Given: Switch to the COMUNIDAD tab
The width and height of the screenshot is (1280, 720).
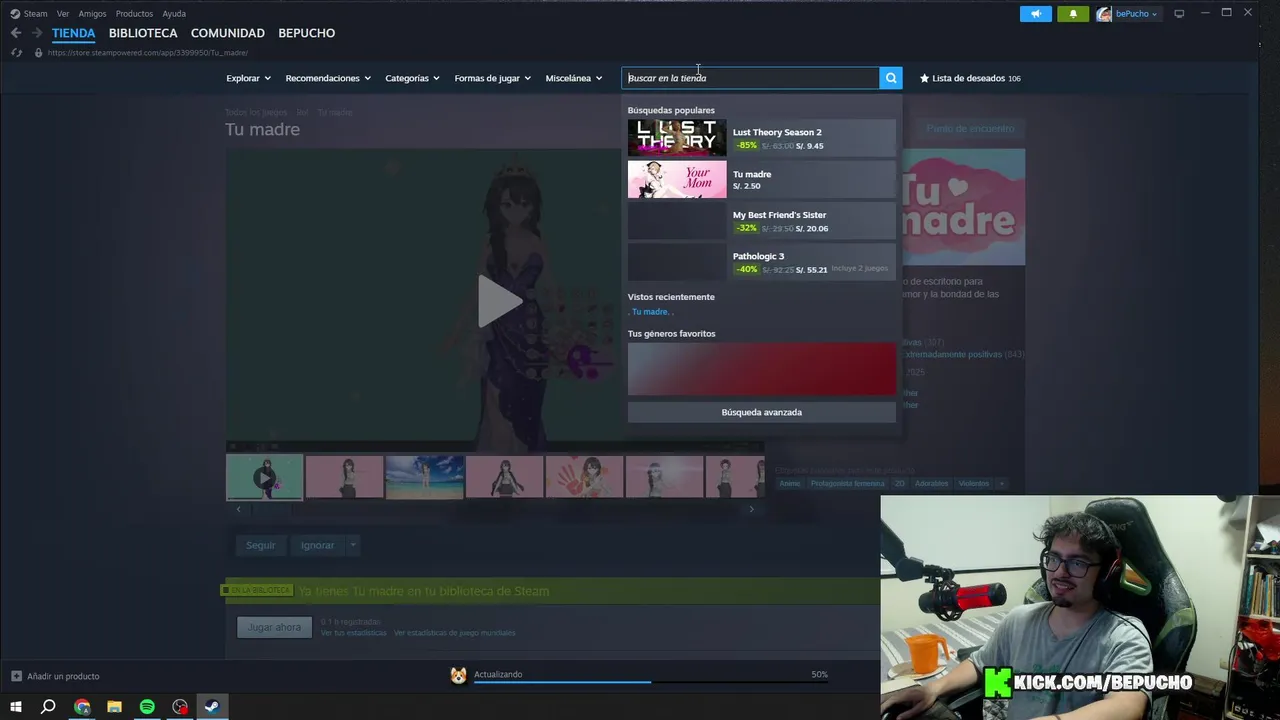Looking at the screenshot, I should [x=228, y=33].
